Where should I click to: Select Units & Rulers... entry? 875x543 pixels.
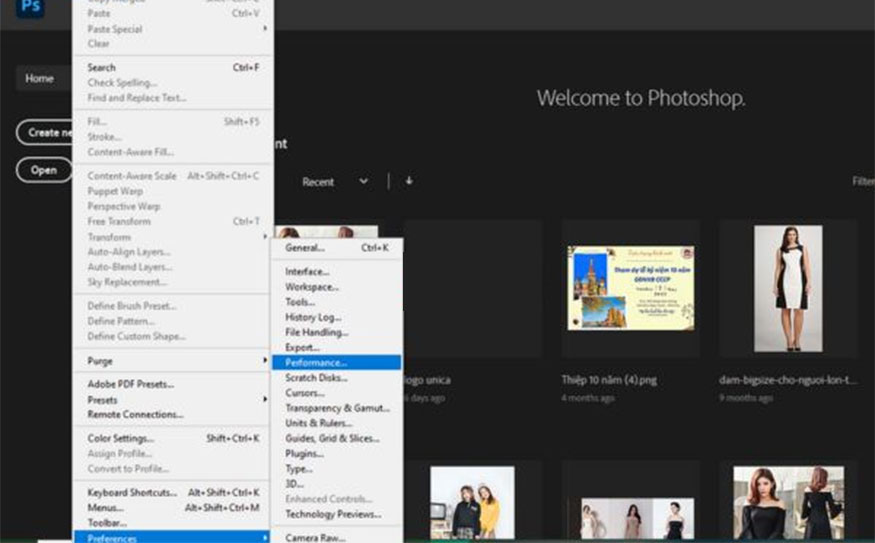(x=336, y=423)
